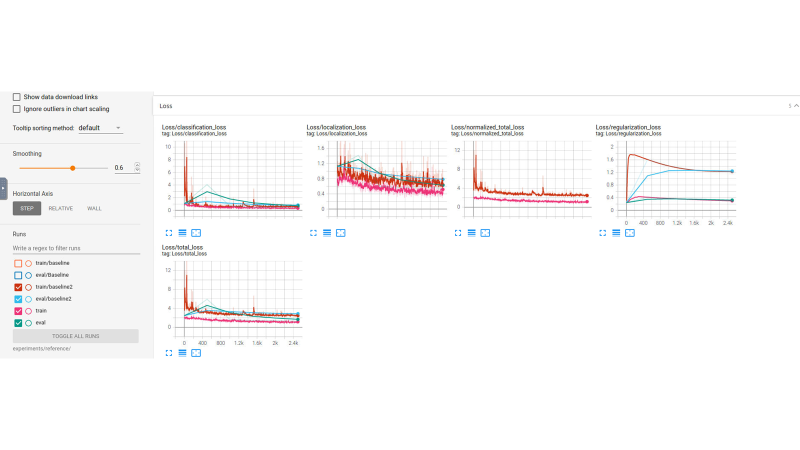Expand classification_loss chart to full size
The height and width of the screenshot is (450, 800).
click(169, 233)
